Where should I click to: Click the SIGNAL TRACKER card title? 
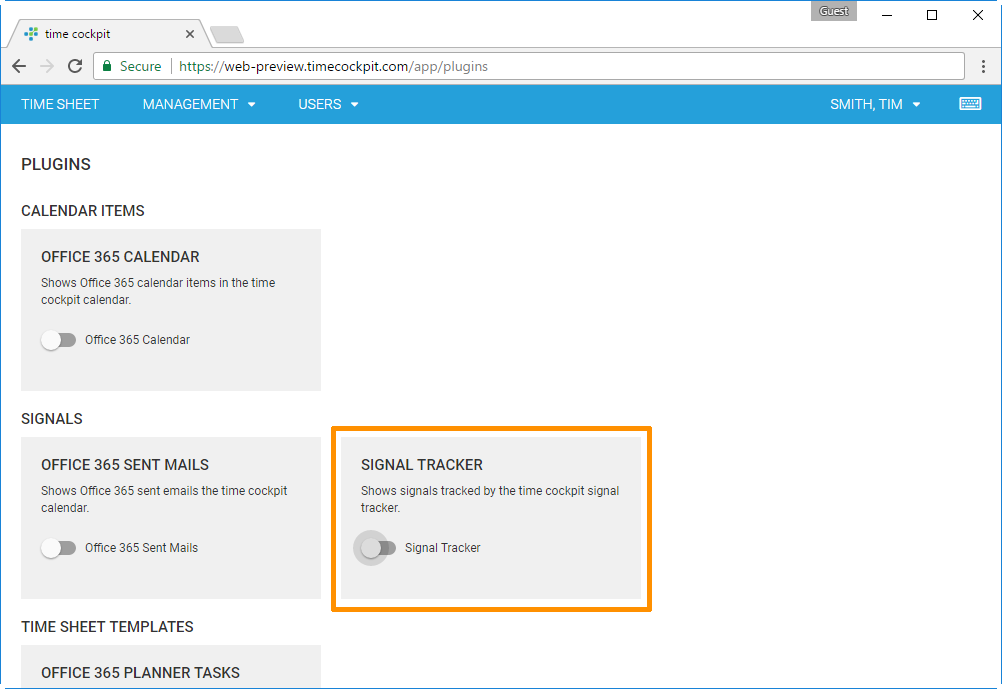(x=422, y=465)
